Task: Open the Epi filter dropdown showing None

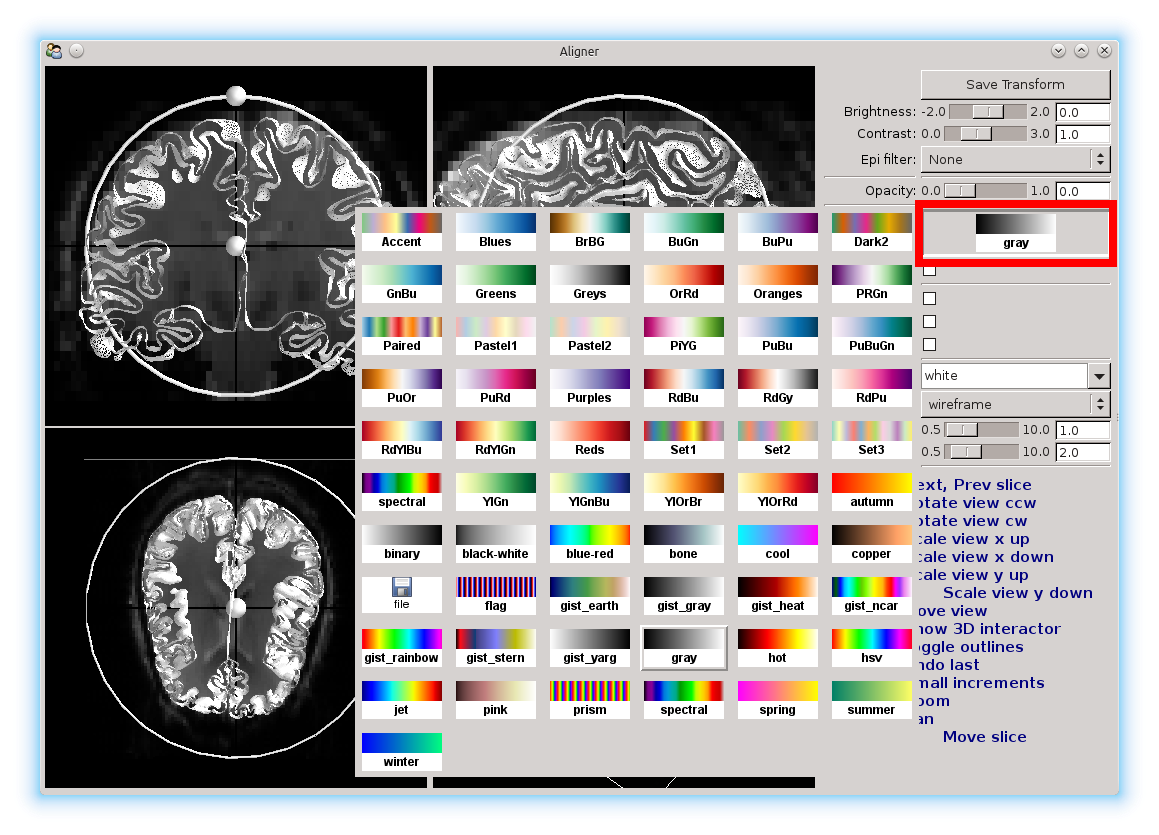Action: coord(1016,160)
